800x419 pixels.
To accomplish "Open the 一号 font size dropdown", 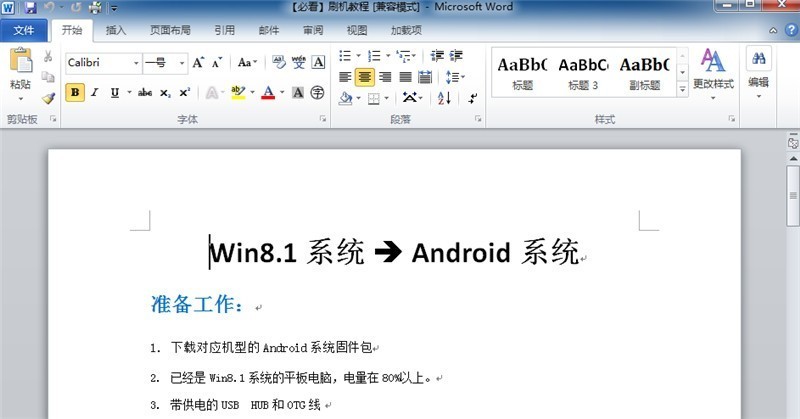I will [182, 63].
